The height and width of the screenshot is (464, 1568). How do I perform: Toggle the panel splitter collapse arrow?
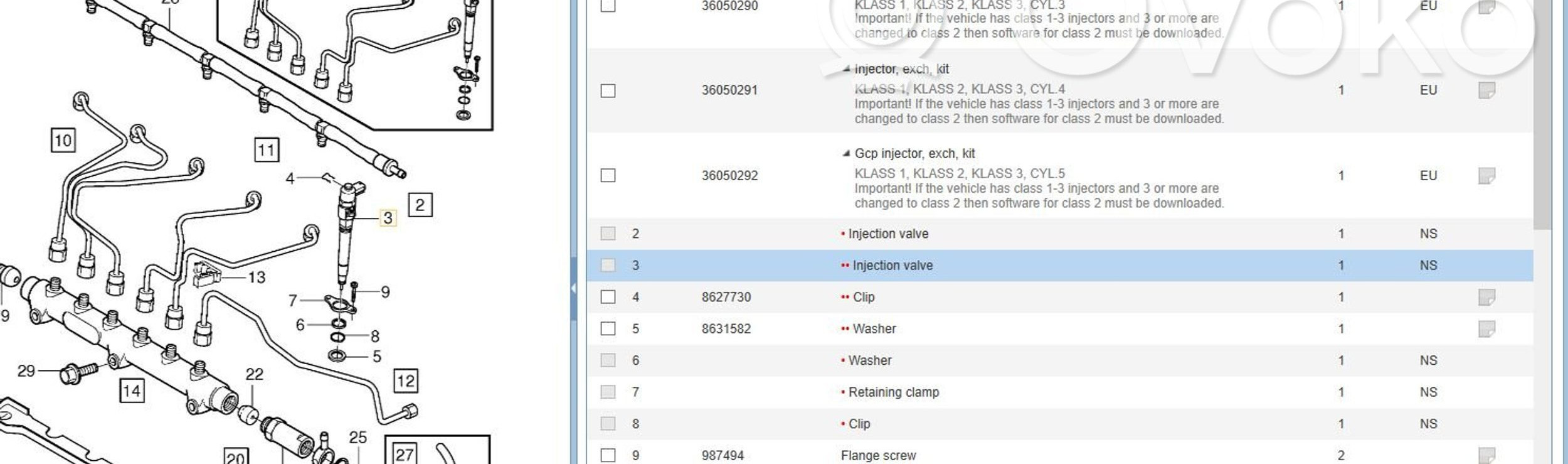click(x=573, y=288)
